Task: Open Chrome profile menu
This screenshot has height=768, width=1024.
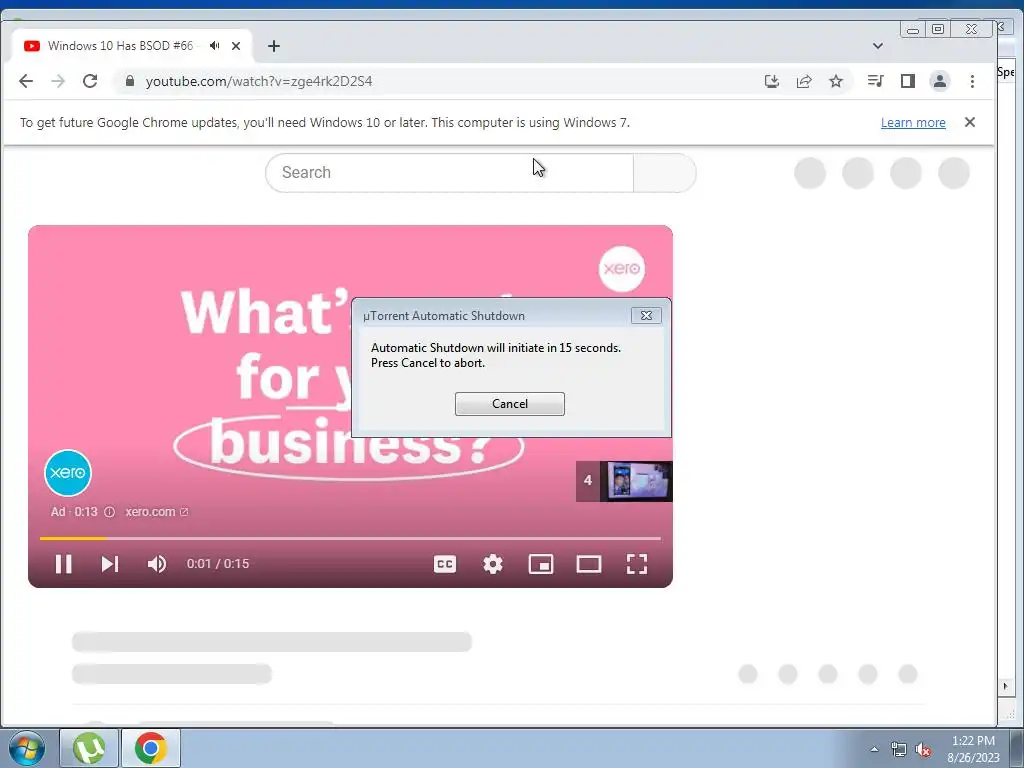Action: click(940, 81)
